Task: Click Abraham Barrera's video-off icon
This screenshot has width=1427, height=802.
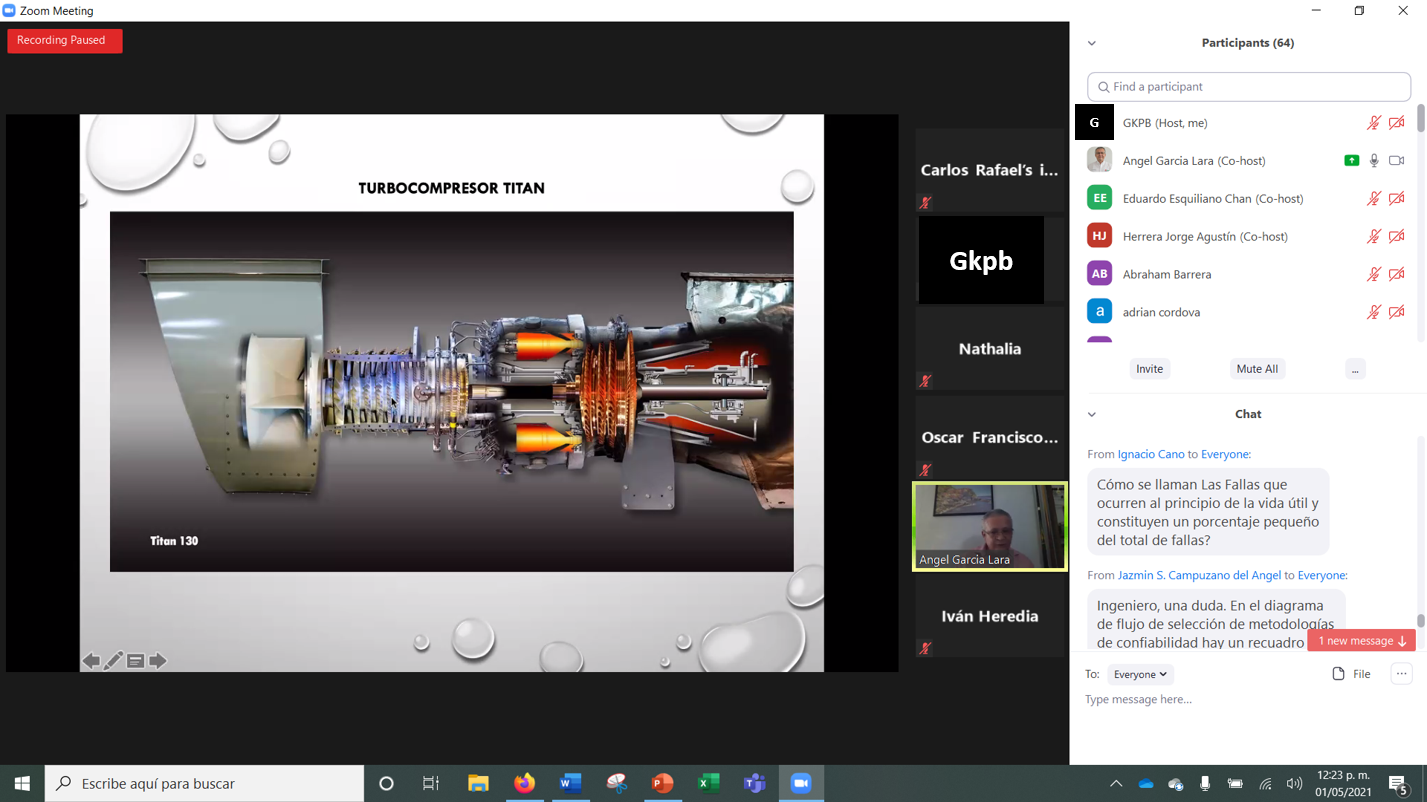Action: [1397, 275]
